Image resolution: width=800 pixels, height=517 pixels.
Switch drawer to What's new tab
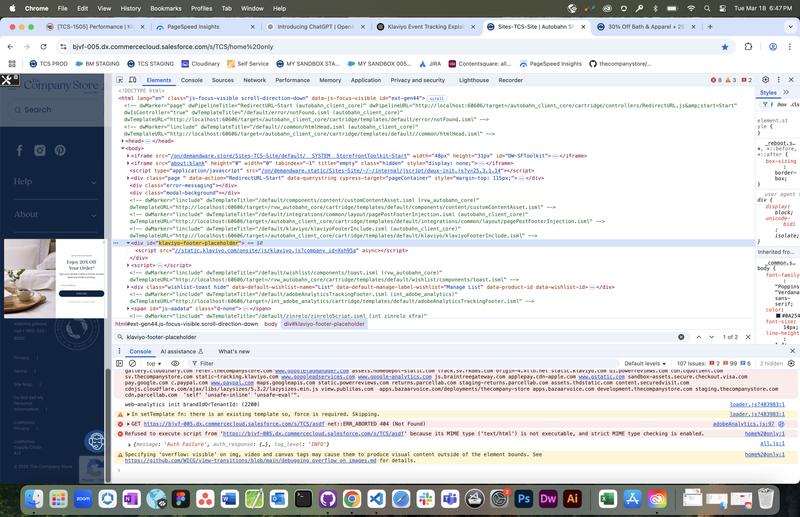pos(234,351)
